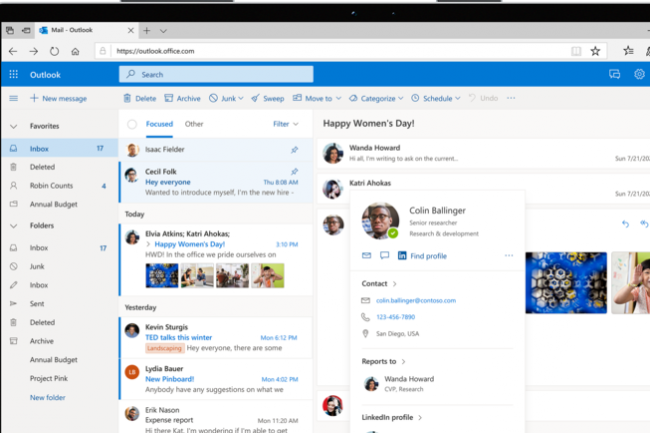Click colin.ballinger@contoso.com email link
Viewport: 650px width, 433px height.
[416, 300]
